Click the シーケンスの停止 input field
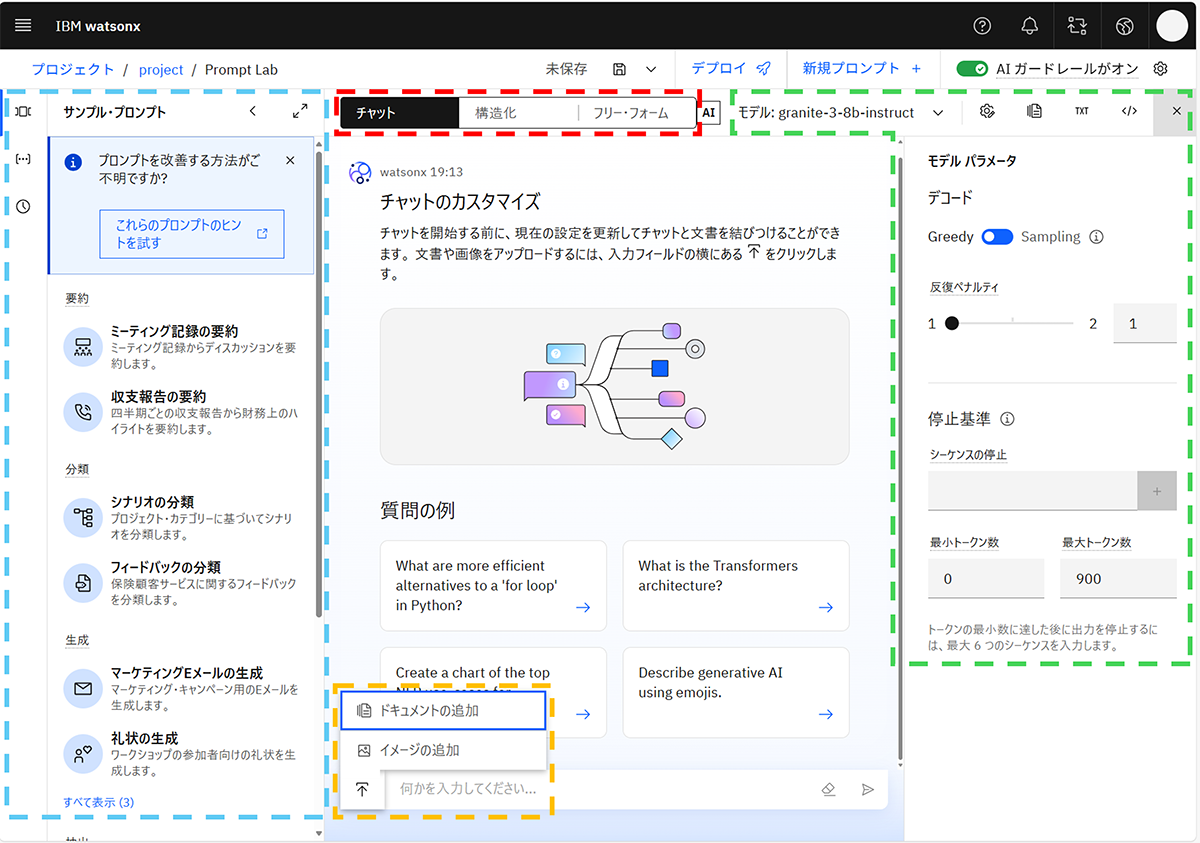Viewport: 1200px width, 843px height. click(x=1033, y=492)
